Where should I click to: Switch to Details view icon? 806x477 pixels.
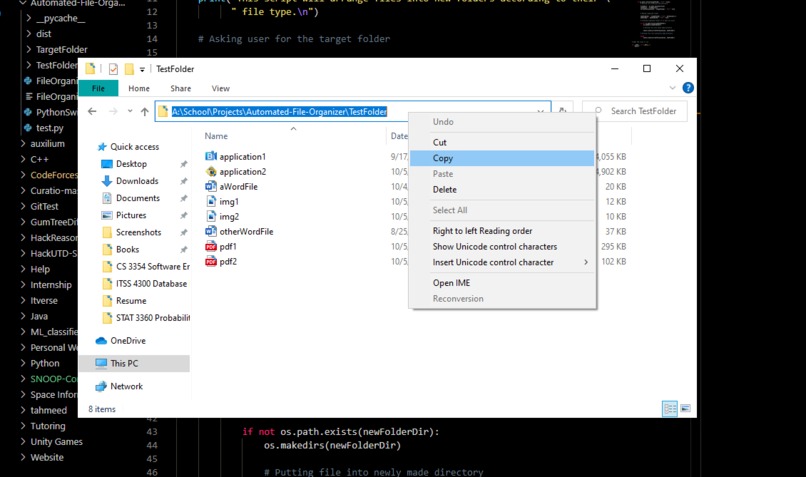(x=670, y=409)
